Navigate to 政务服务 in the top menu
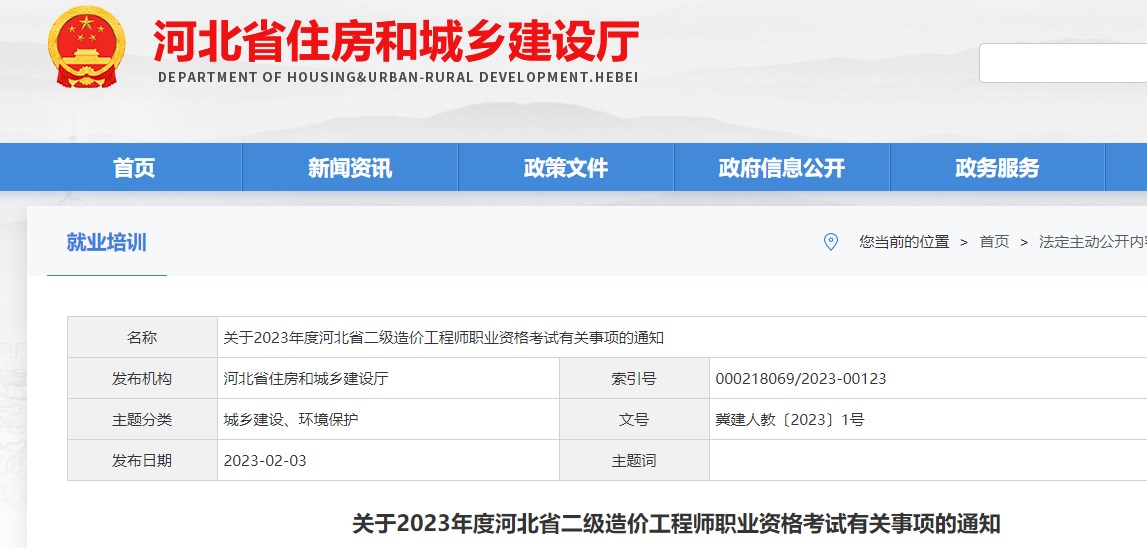This screenshot has width=1147, height=548. [997, 168]
